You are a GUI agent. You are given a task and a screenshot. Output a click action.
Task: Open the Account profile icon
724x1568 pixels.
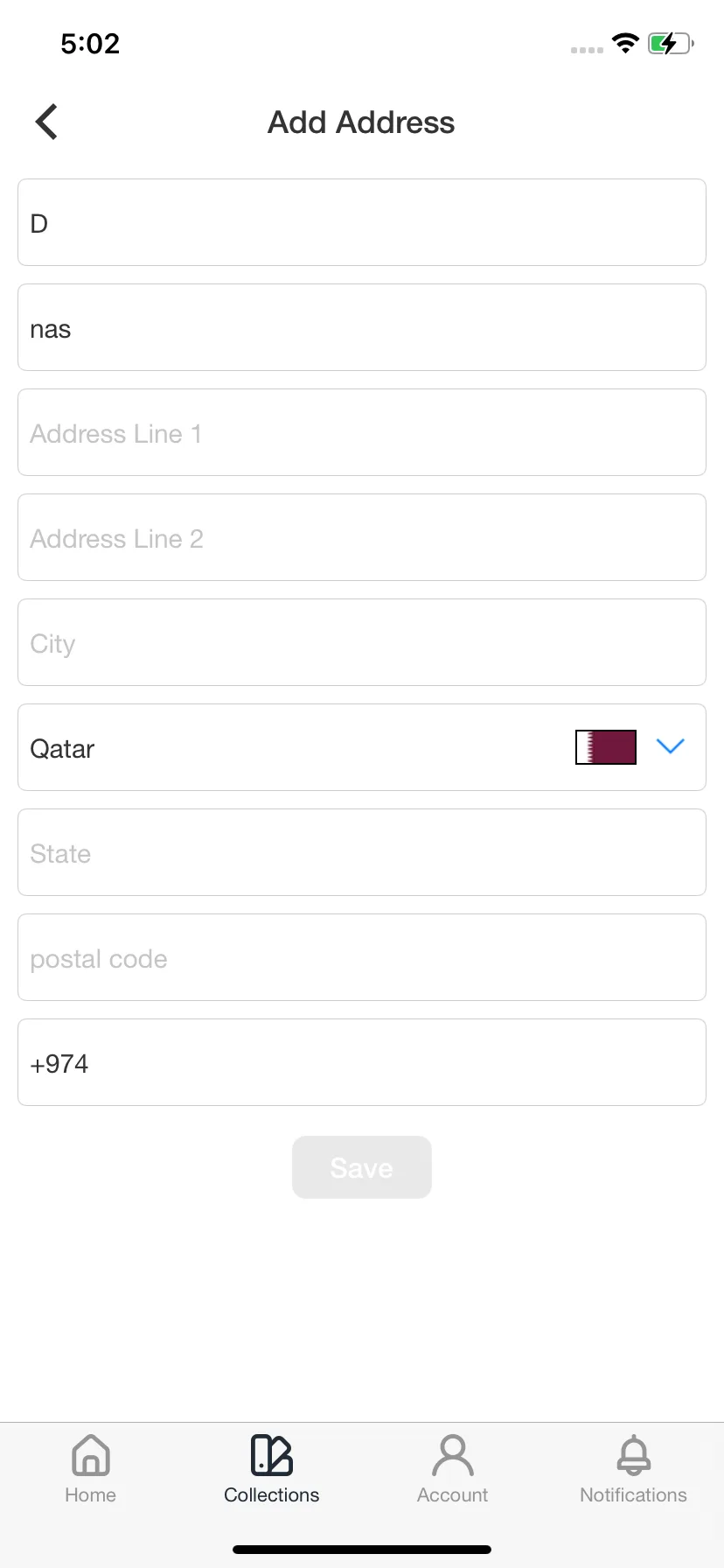click(453, 1455)
